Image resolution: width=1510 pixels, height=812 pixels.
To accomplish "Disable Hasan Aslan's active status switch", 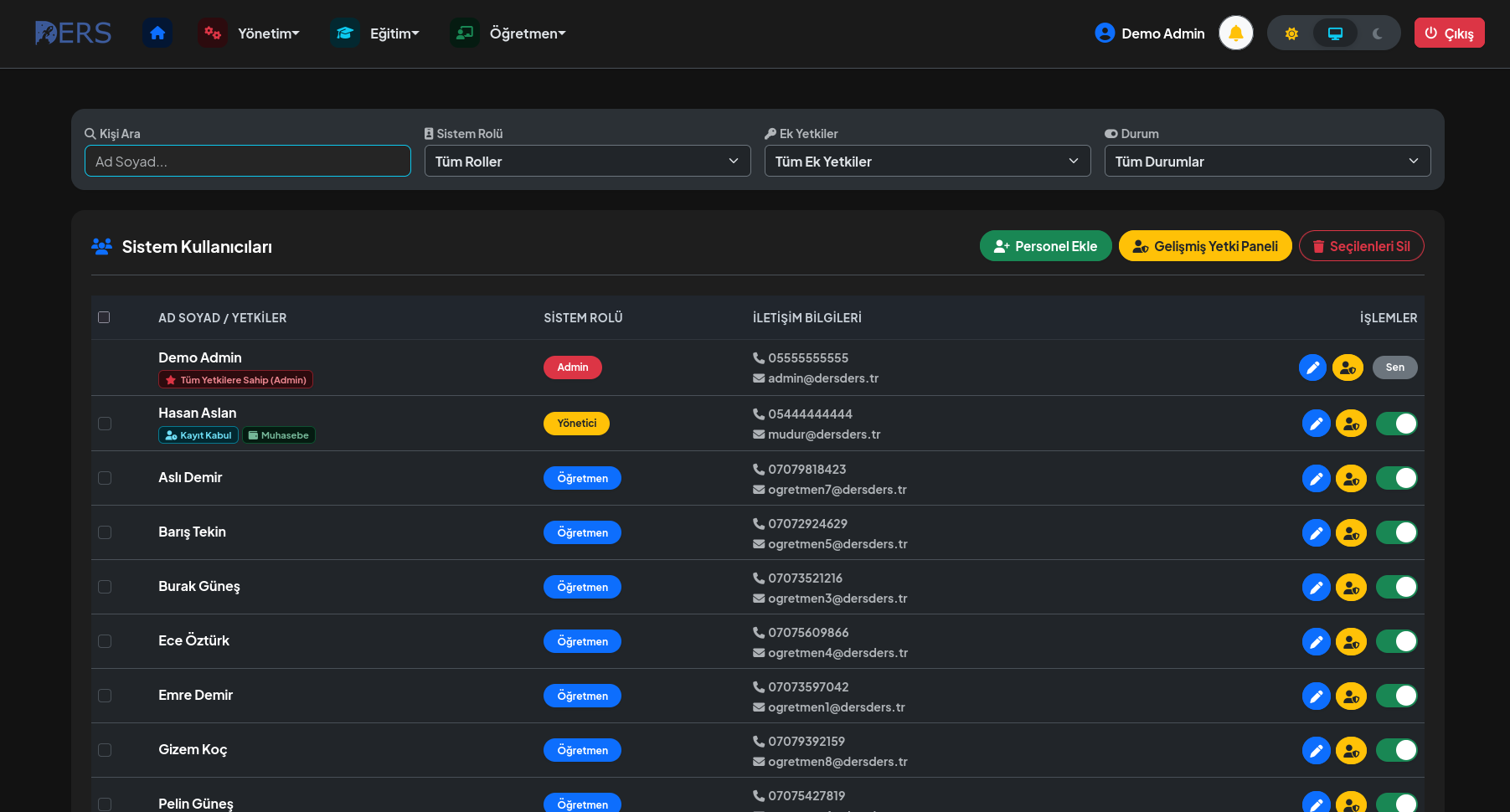I will pos(1396,424).
